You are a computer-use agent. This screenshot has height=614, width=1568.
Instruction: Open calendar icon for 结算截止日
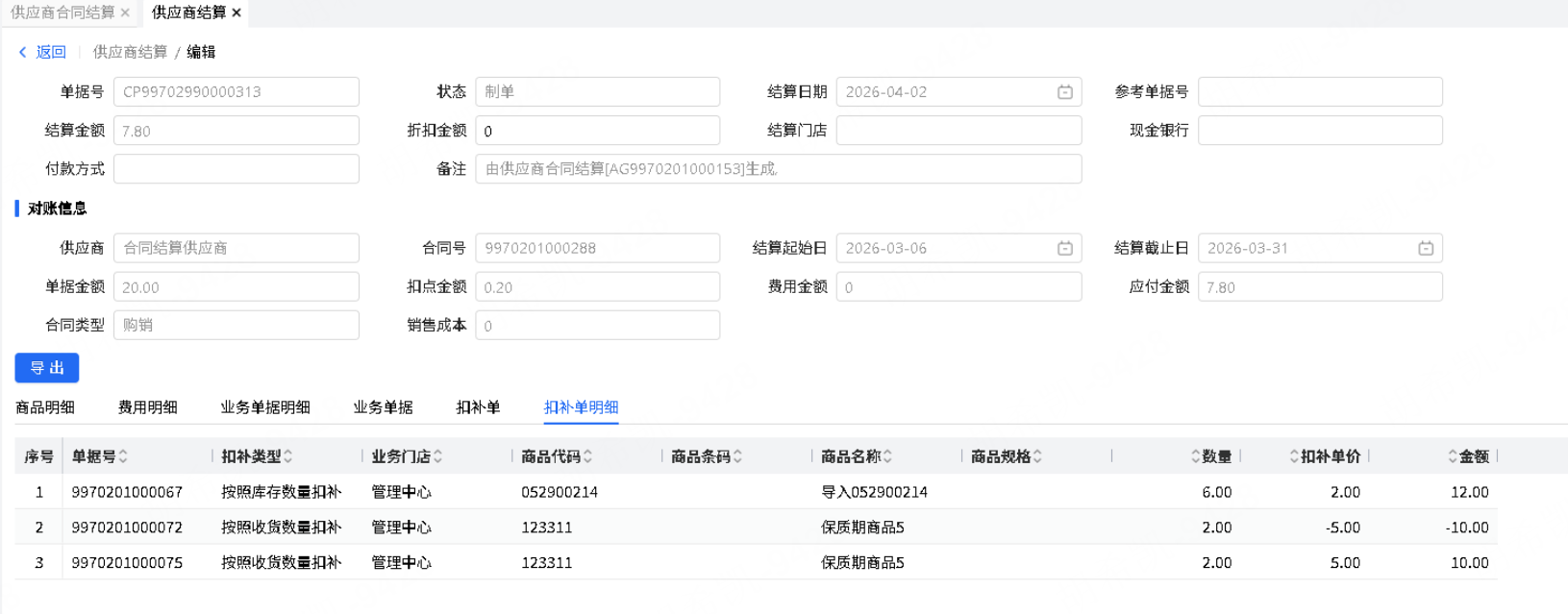coord(1426,248)
